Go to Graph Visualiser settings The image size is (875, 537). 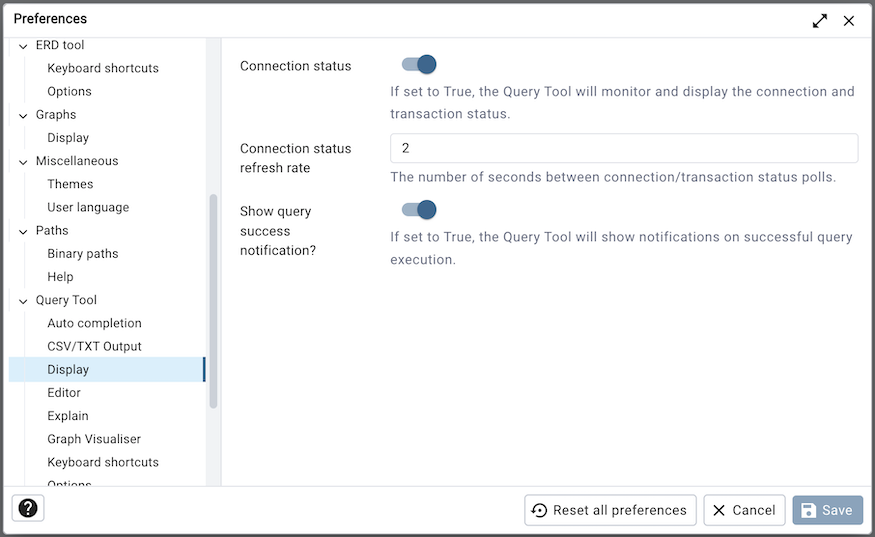[94, 439]
